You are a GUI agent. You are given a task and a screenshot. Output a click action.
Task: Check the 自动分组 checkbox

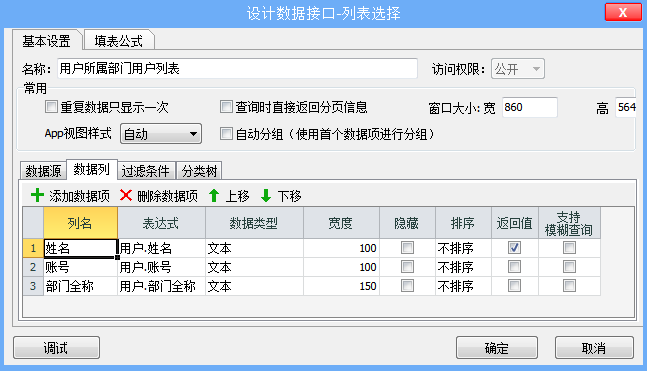(x=226, y=134)
